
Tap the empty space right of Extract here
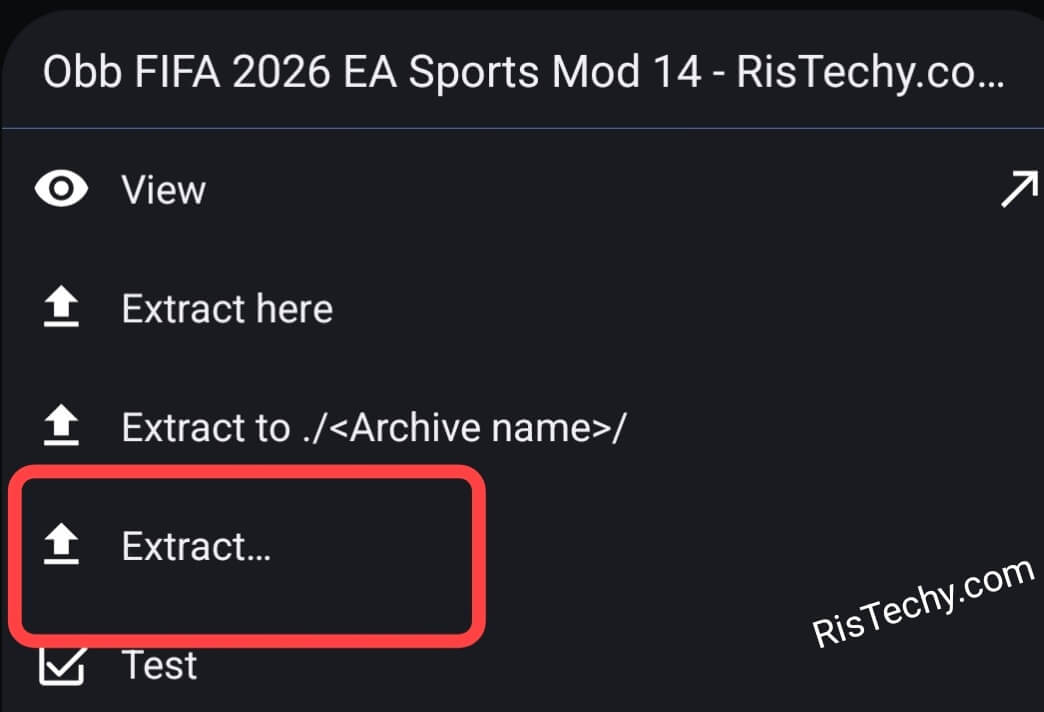pyautogui.click(x=680, y=309)
